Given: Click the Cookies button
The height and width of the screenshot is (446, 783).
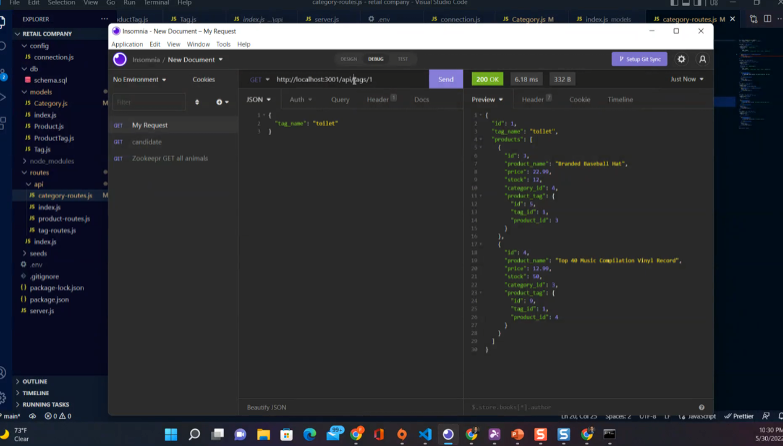Looking at the screenshot, I should pos(204,79).
